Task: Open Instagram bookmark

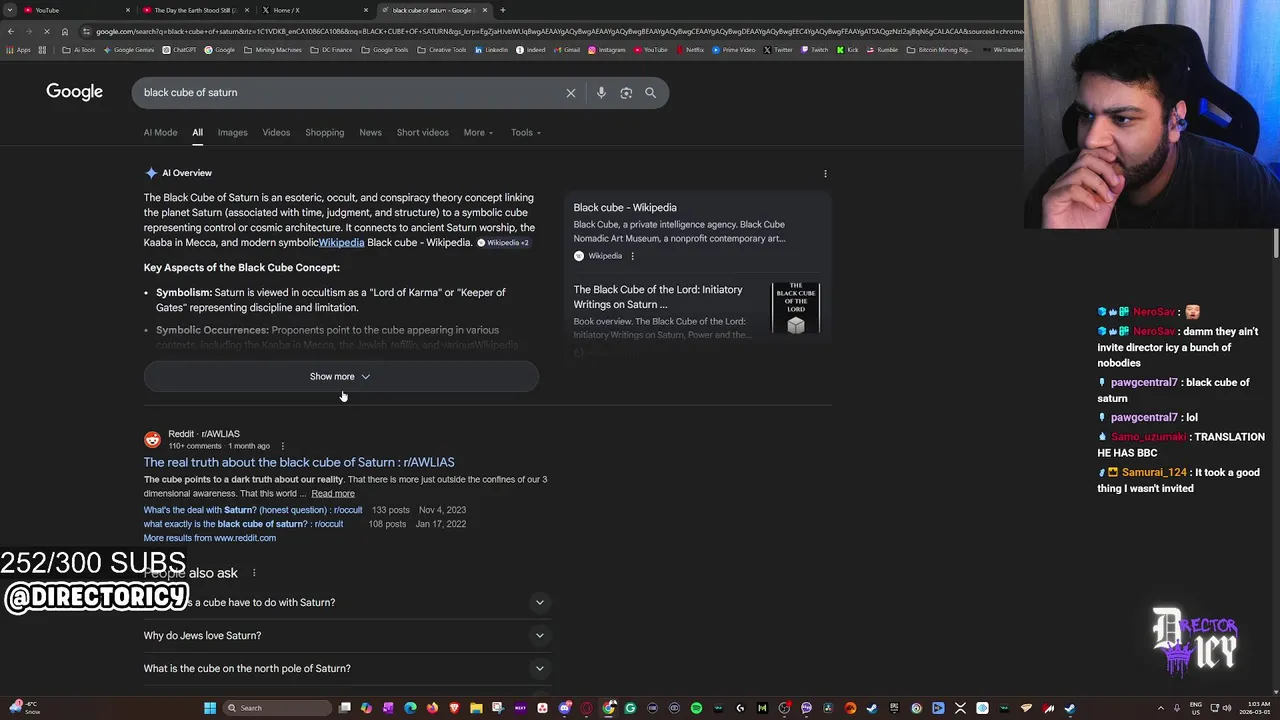Action: 607,50
